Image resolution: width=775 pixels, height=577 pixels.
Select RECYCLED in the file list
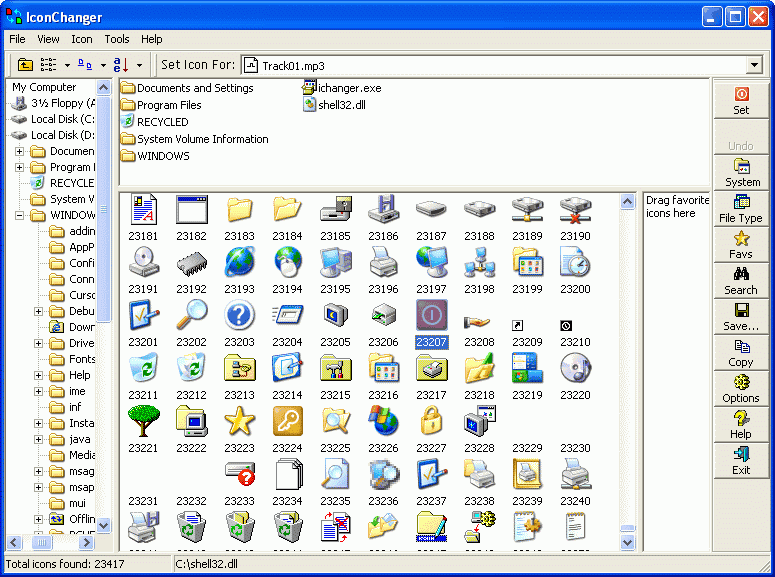coord(155,122)
